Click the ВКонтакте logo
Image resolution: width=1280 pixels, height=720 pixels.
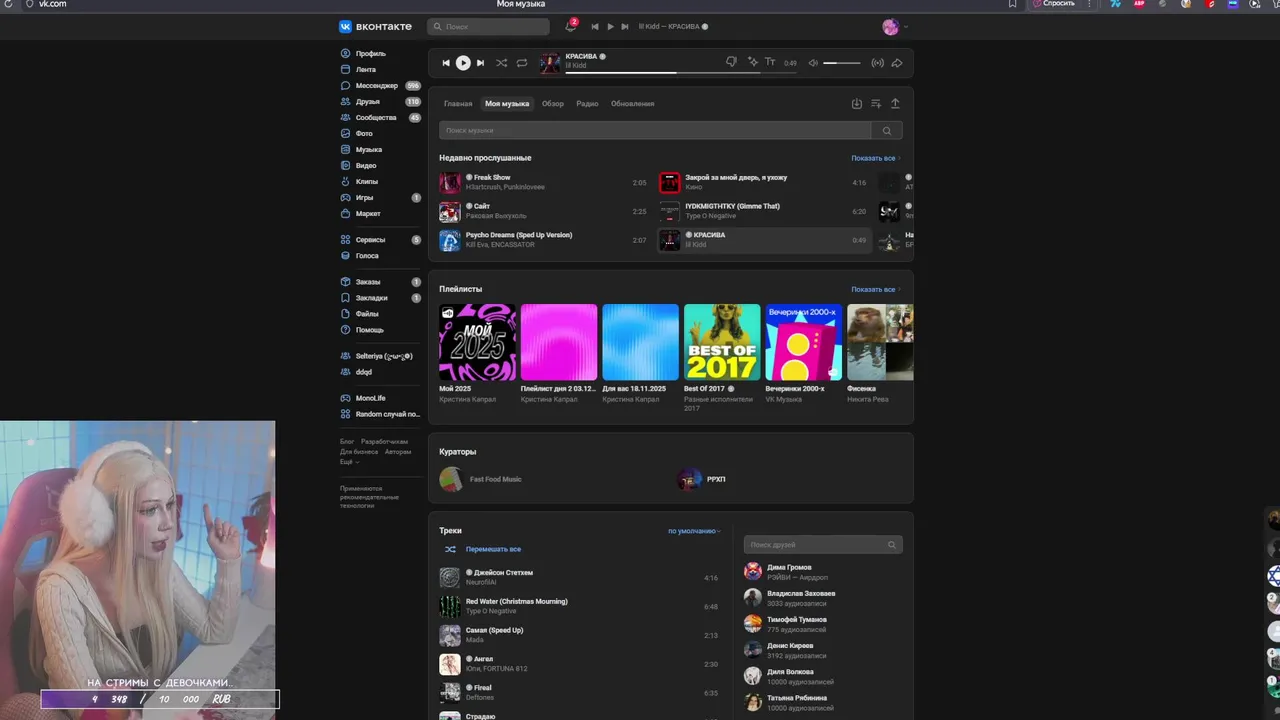pyautogui.click(x=376, y=27)
